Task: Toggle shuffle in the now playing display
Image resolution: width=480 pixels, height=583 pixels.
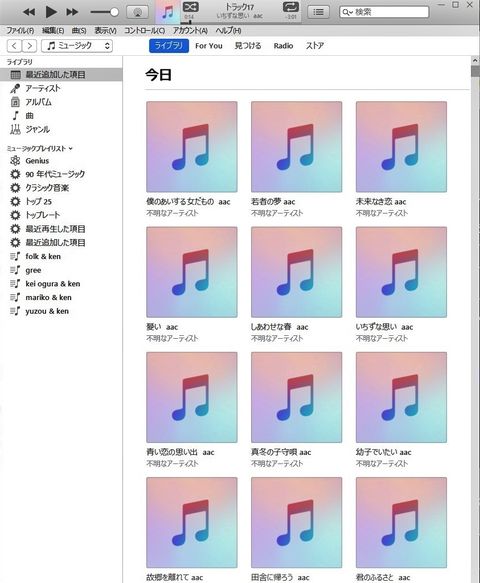Action: click(190, 7)
